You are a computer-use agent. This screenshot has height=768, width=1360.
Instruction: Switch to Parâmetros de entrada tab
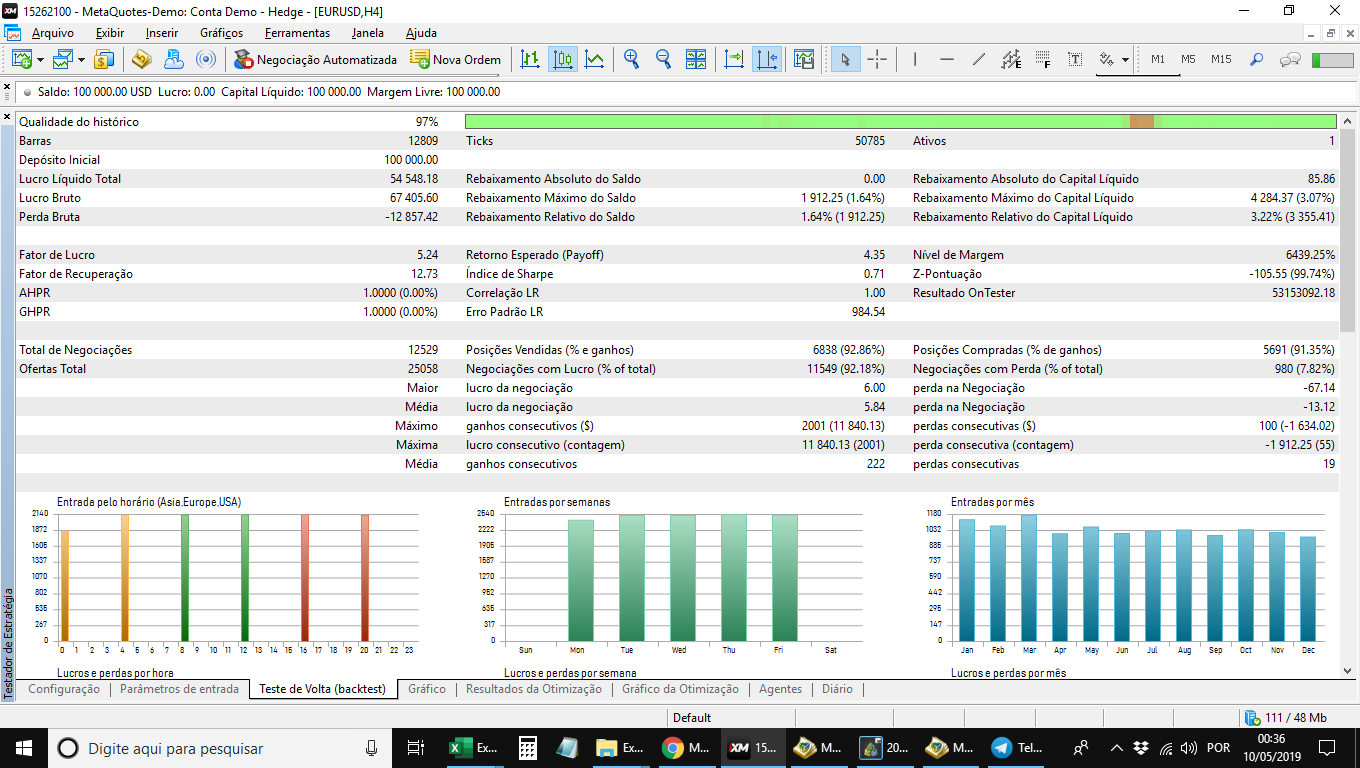click(179, 689)
